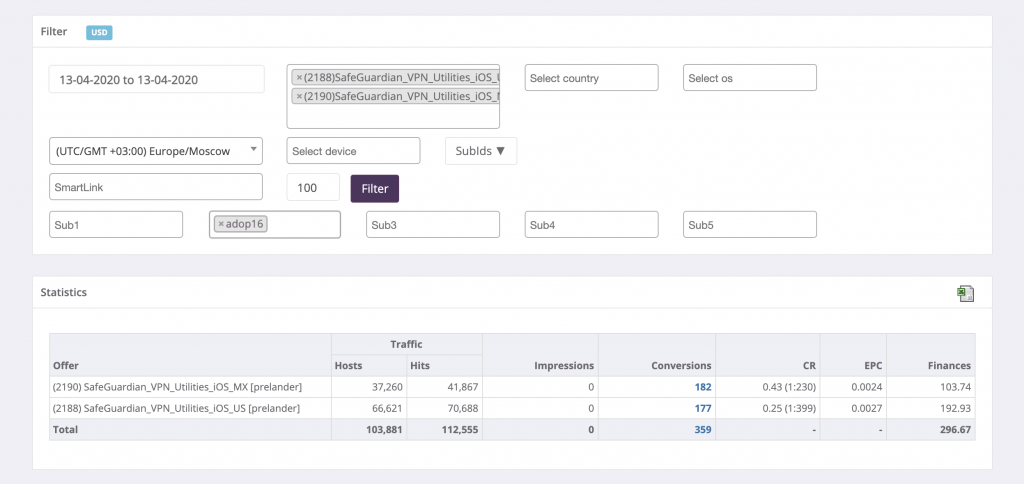
Task: Focus the SmartLink input field
Action: [155, 187]
